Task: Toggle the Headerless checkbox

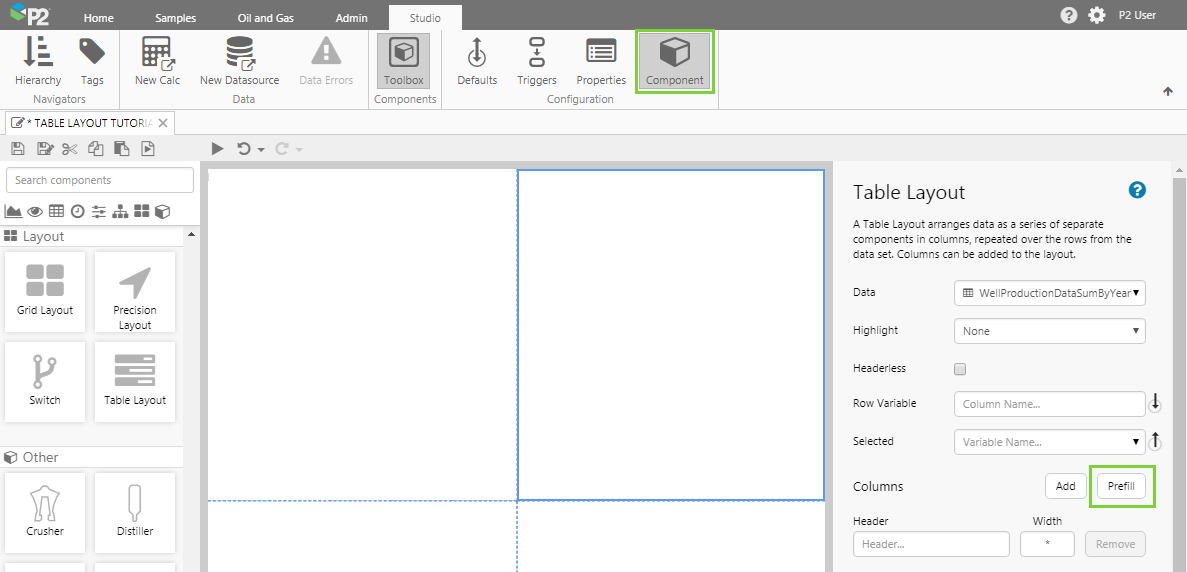Action: click(x=960, y=369)
